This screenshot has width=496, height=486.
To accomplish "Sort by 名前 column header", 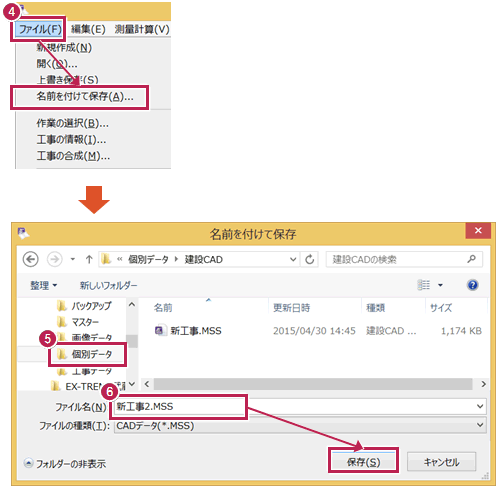I will (163, 307).
